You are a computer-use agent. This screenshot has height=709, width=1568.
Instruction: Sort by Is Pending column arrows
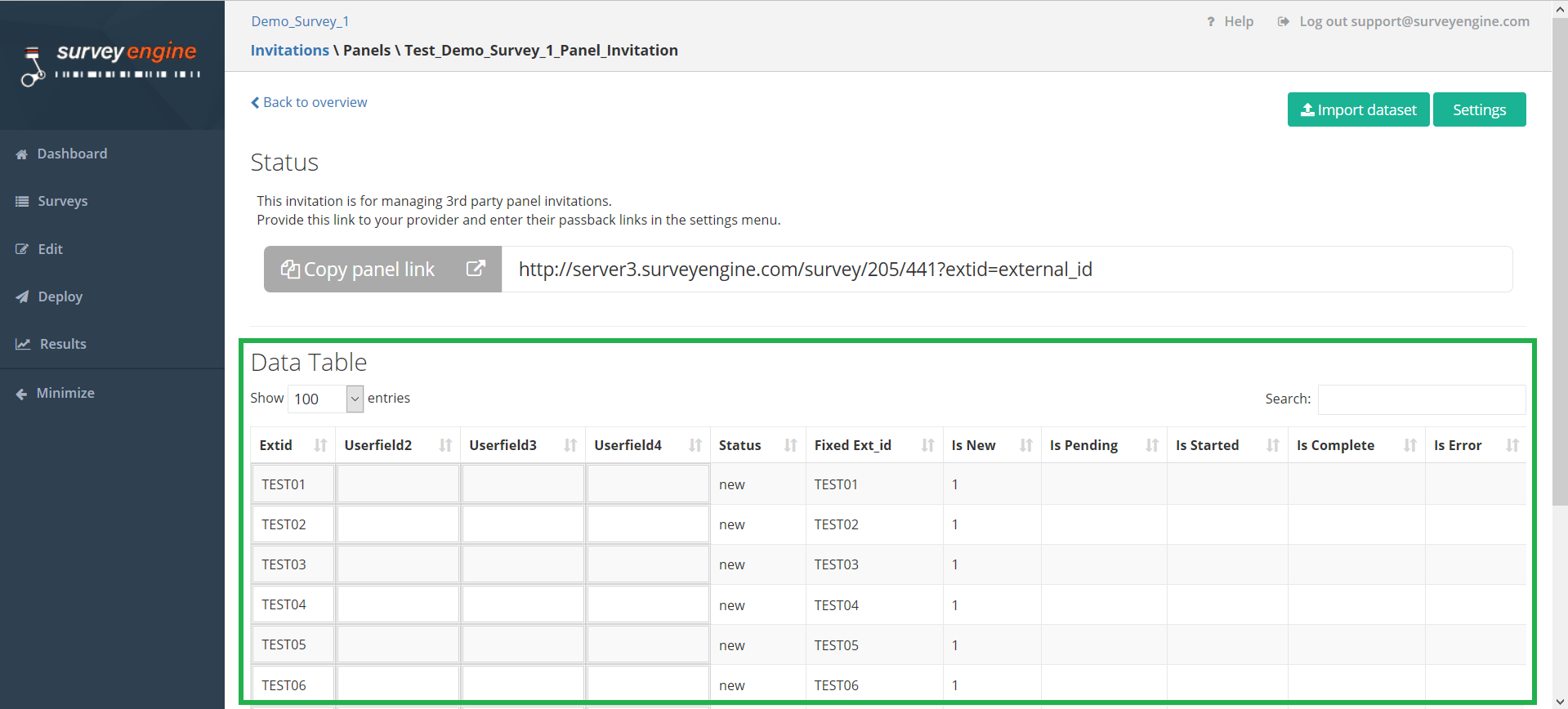[x=1151, y=445]
